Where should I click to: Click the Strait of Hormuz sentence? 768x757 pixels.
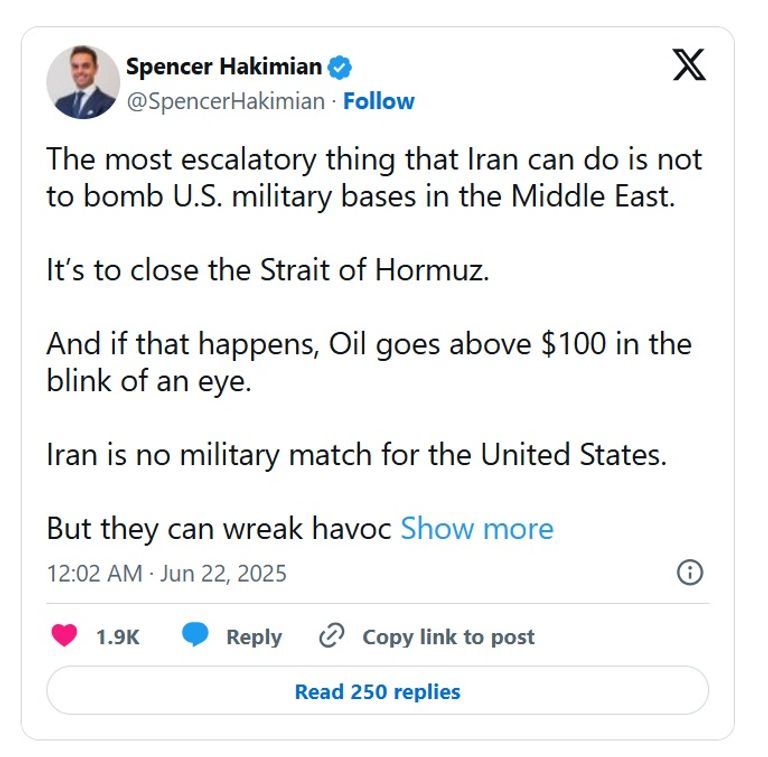[x=268, y=270]
